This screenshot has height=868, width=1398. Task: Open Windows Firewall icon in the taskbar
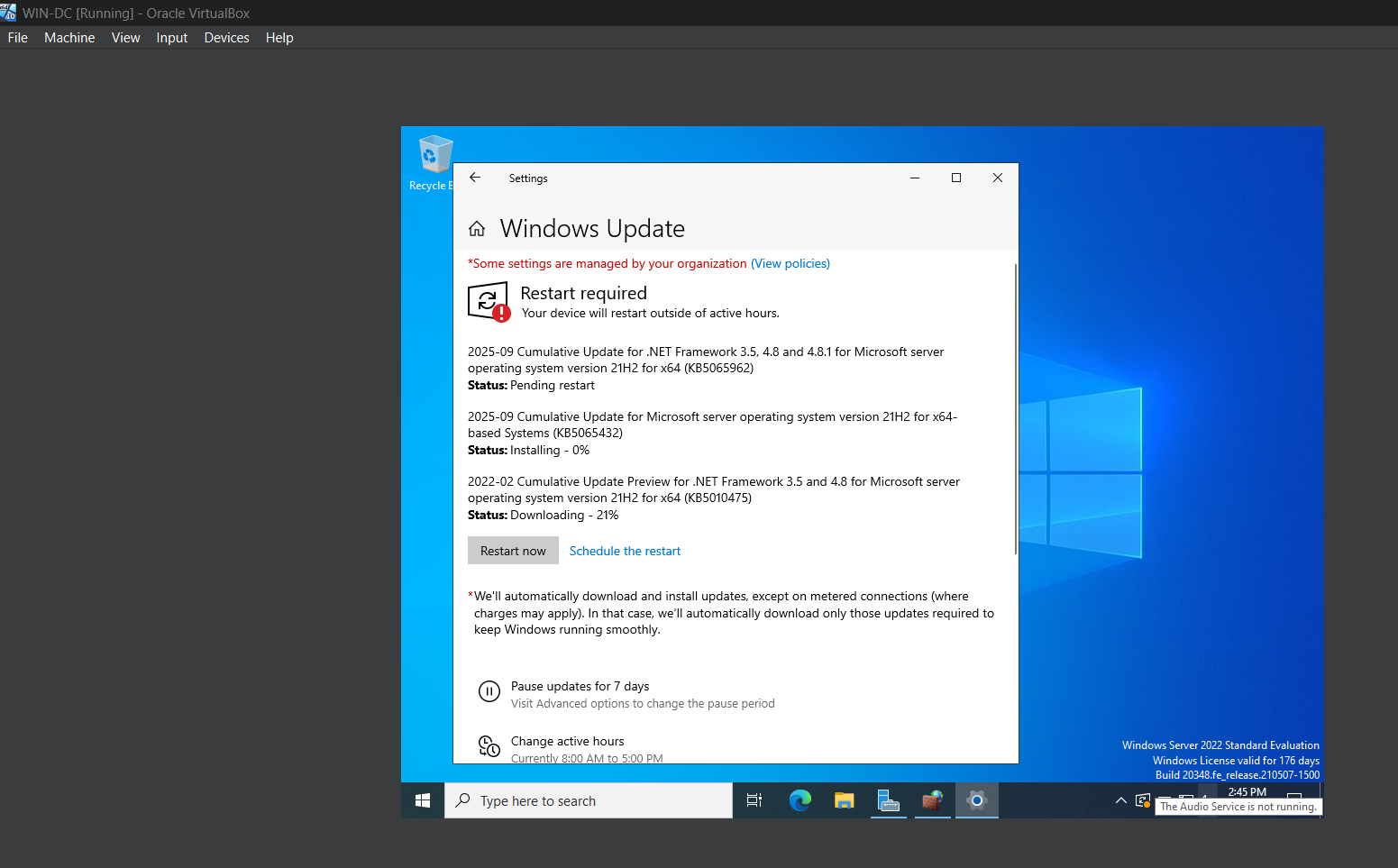pyautogui.click(x=932, y=800)
